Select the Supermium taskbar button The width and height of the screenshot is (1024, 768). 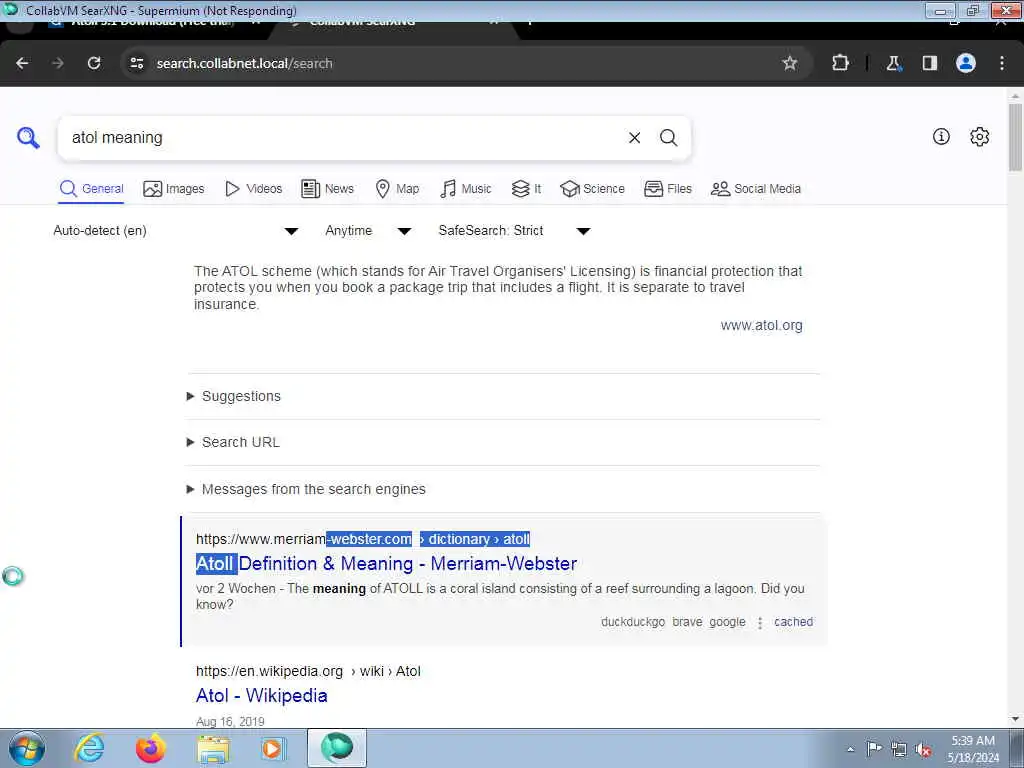[337, 748]
